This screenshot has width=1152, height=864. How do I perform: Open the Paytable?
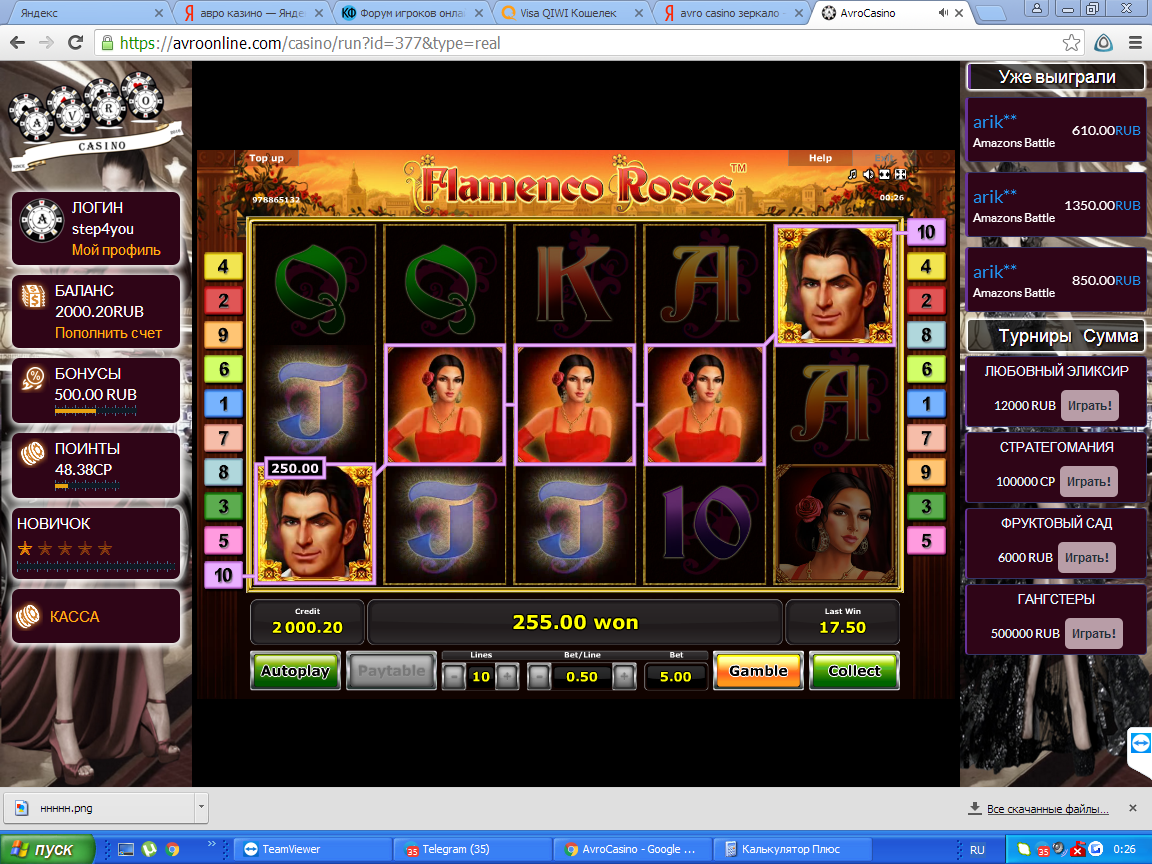coord(392,671)
